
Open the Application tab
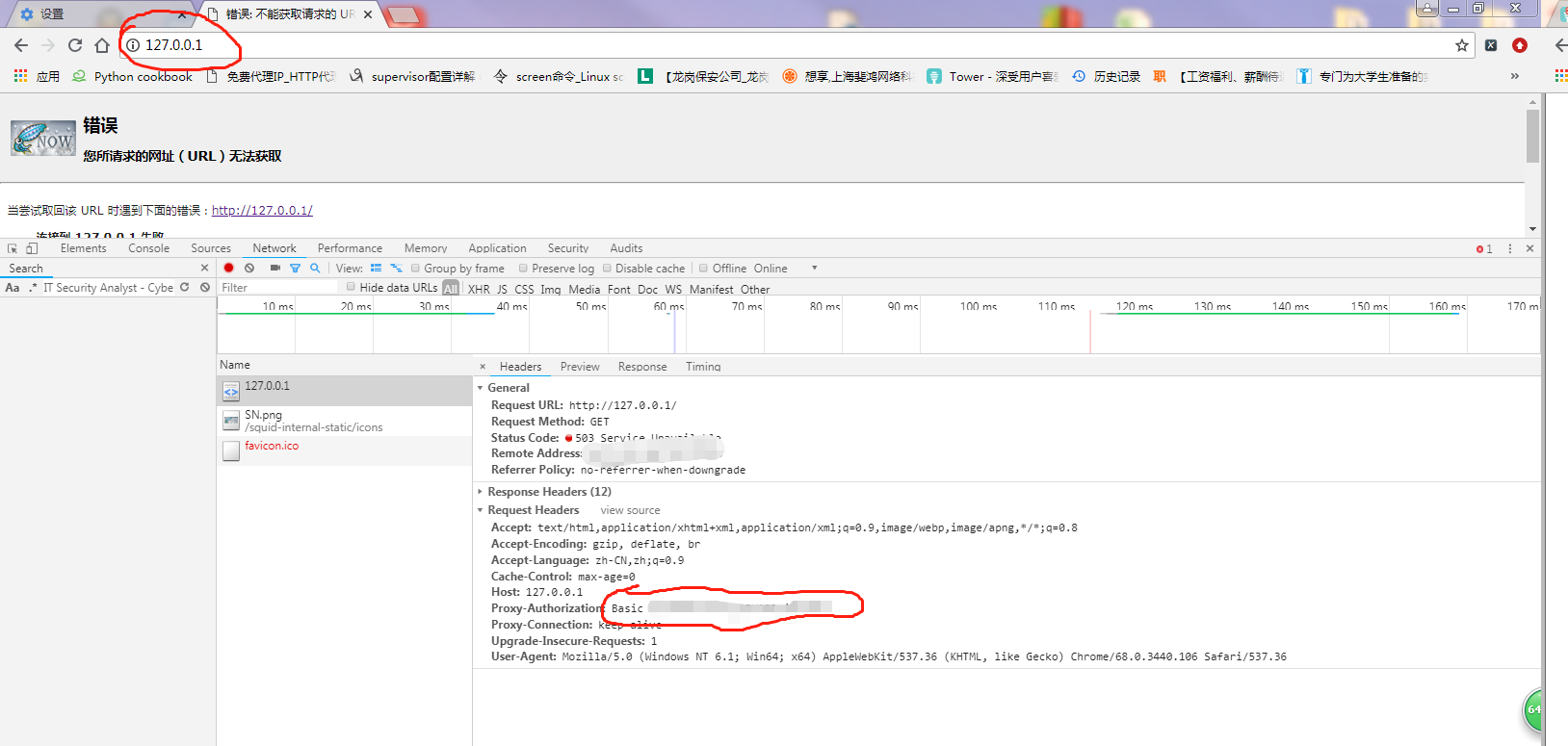498,248
